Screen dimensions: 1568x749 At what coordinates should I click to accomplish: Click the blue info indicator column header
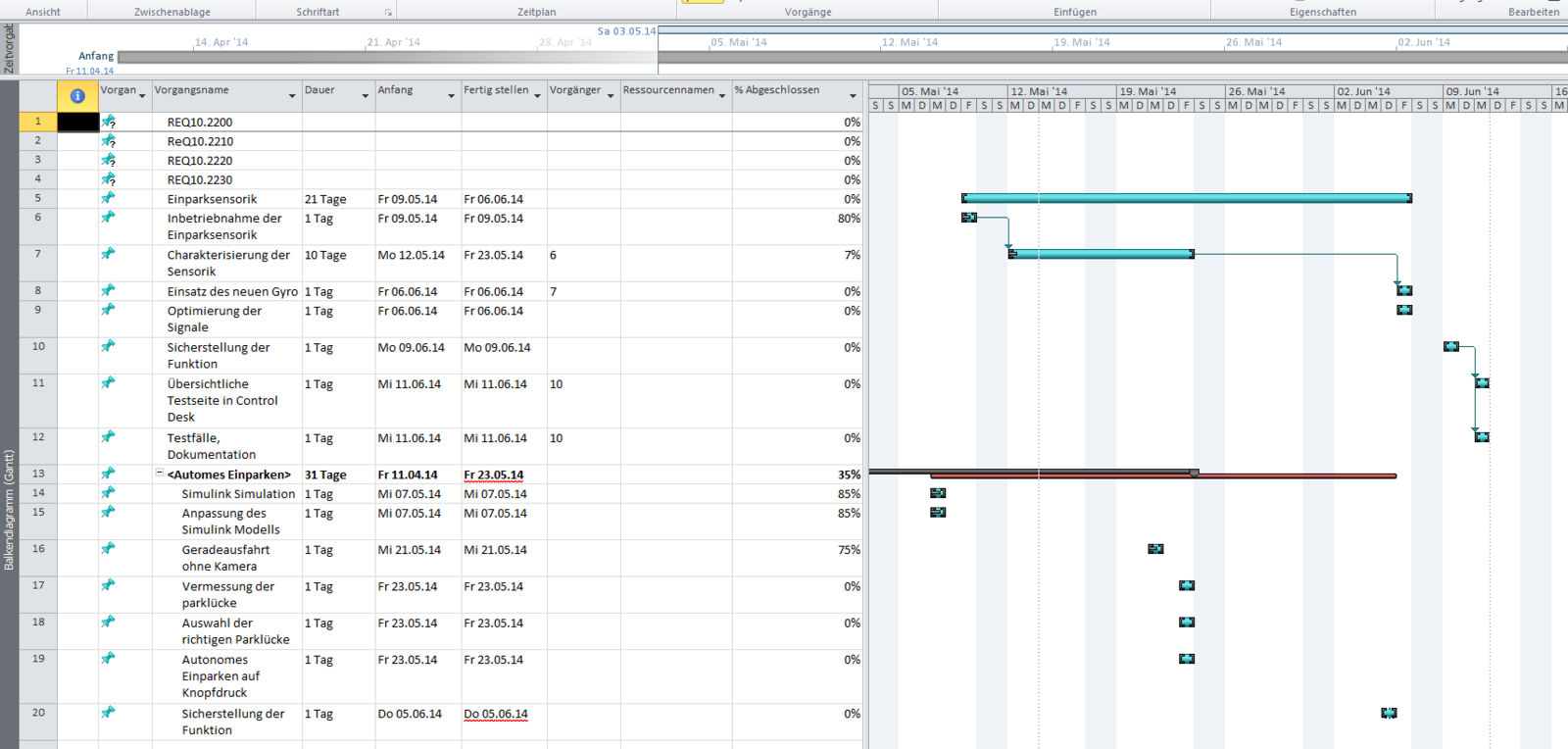click(x=77, y=95)
